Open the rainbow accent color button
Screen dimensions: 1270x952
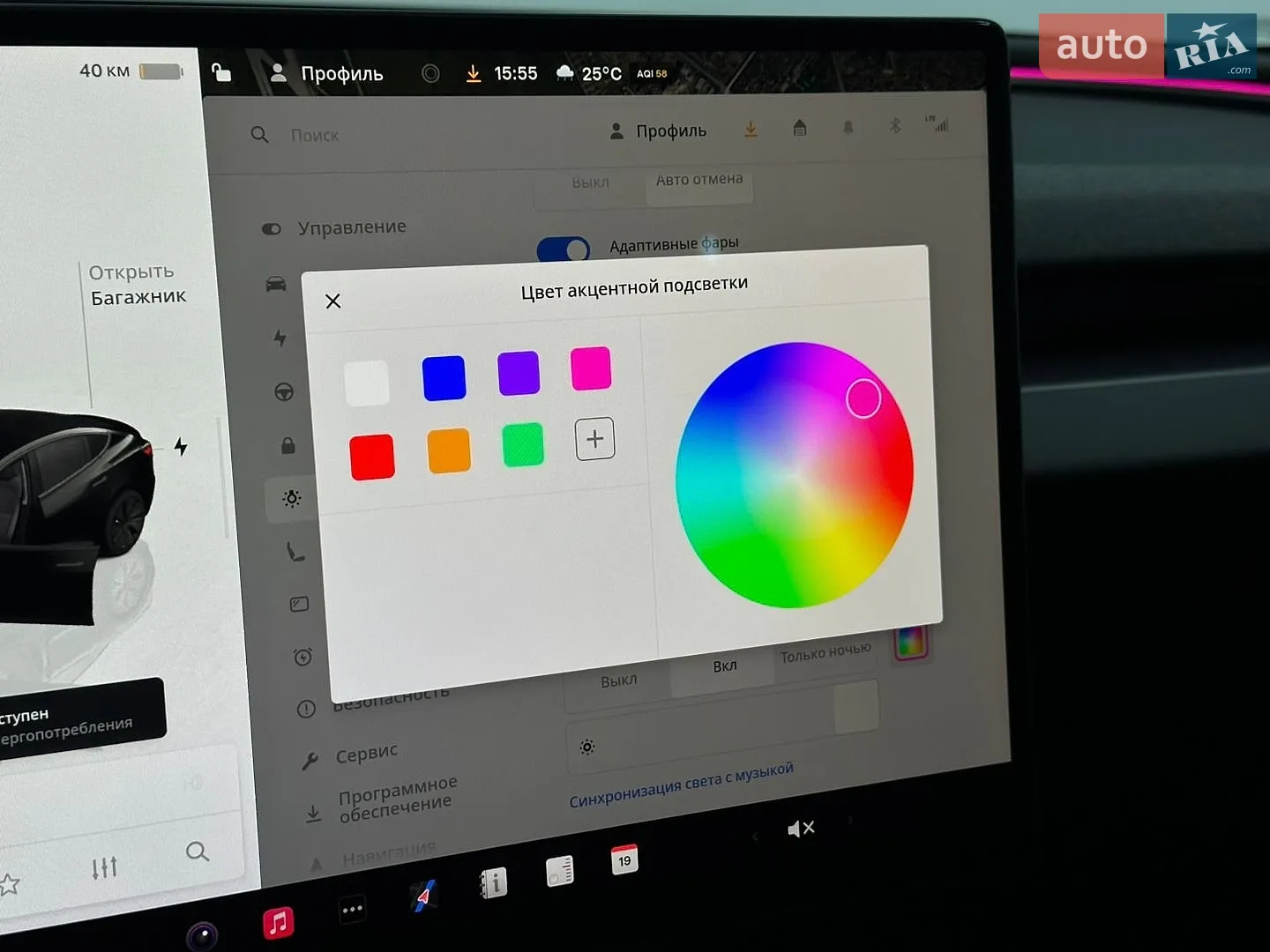[x=911, y=643]
